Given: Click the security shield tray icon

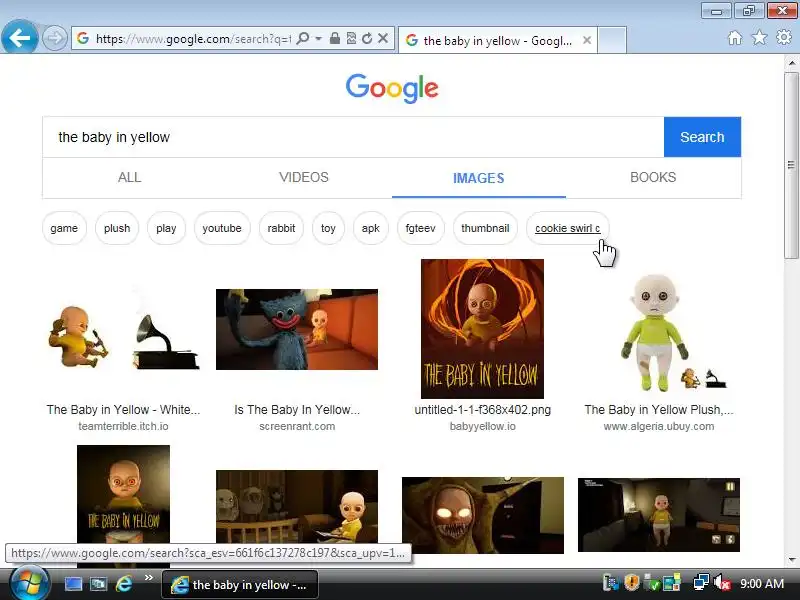Looking at the screenshot, I should tap(632, 583).
